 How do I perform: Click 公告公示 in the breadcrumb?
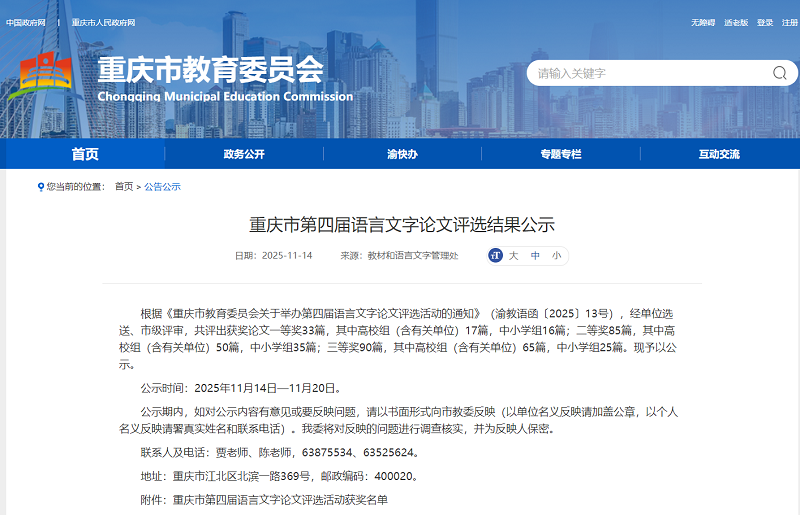(x=162, y=187)
